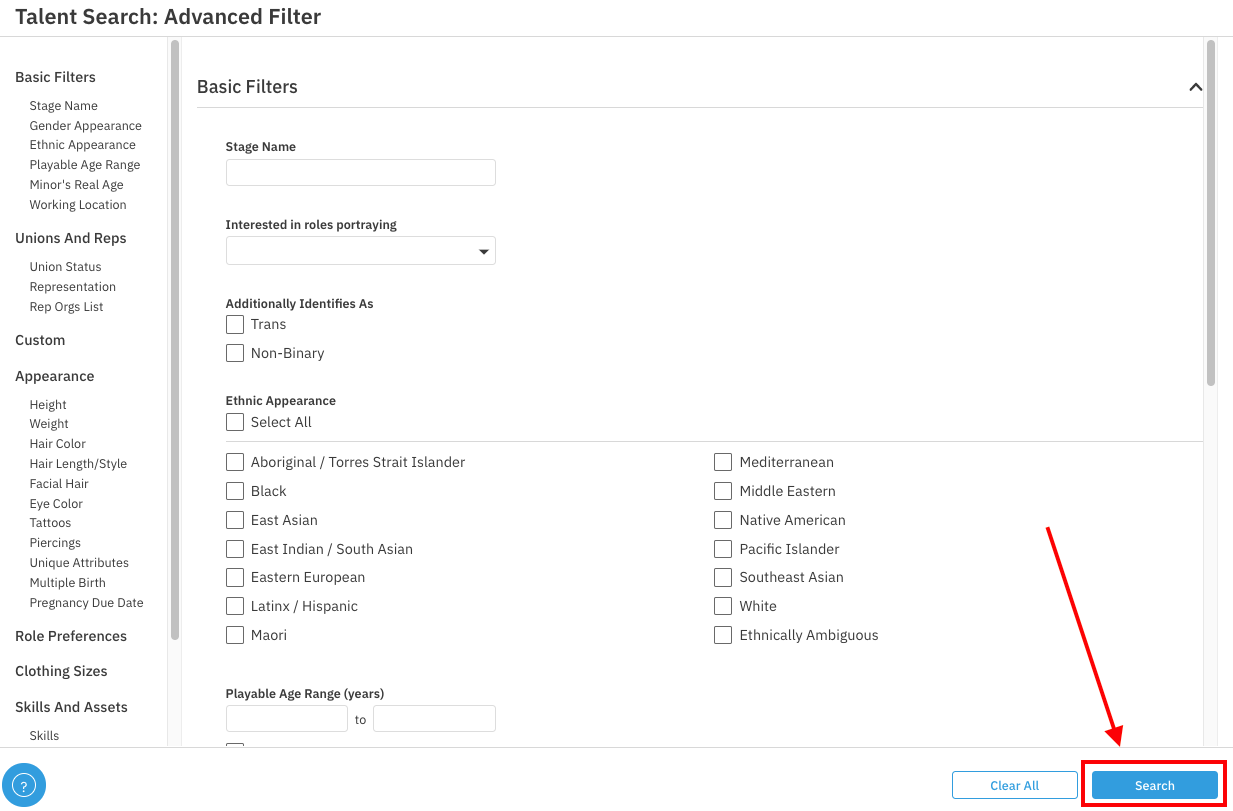Select Union Status sidebar link
This screenshot has height=811, width=1233.
click(x=65, y=267)
